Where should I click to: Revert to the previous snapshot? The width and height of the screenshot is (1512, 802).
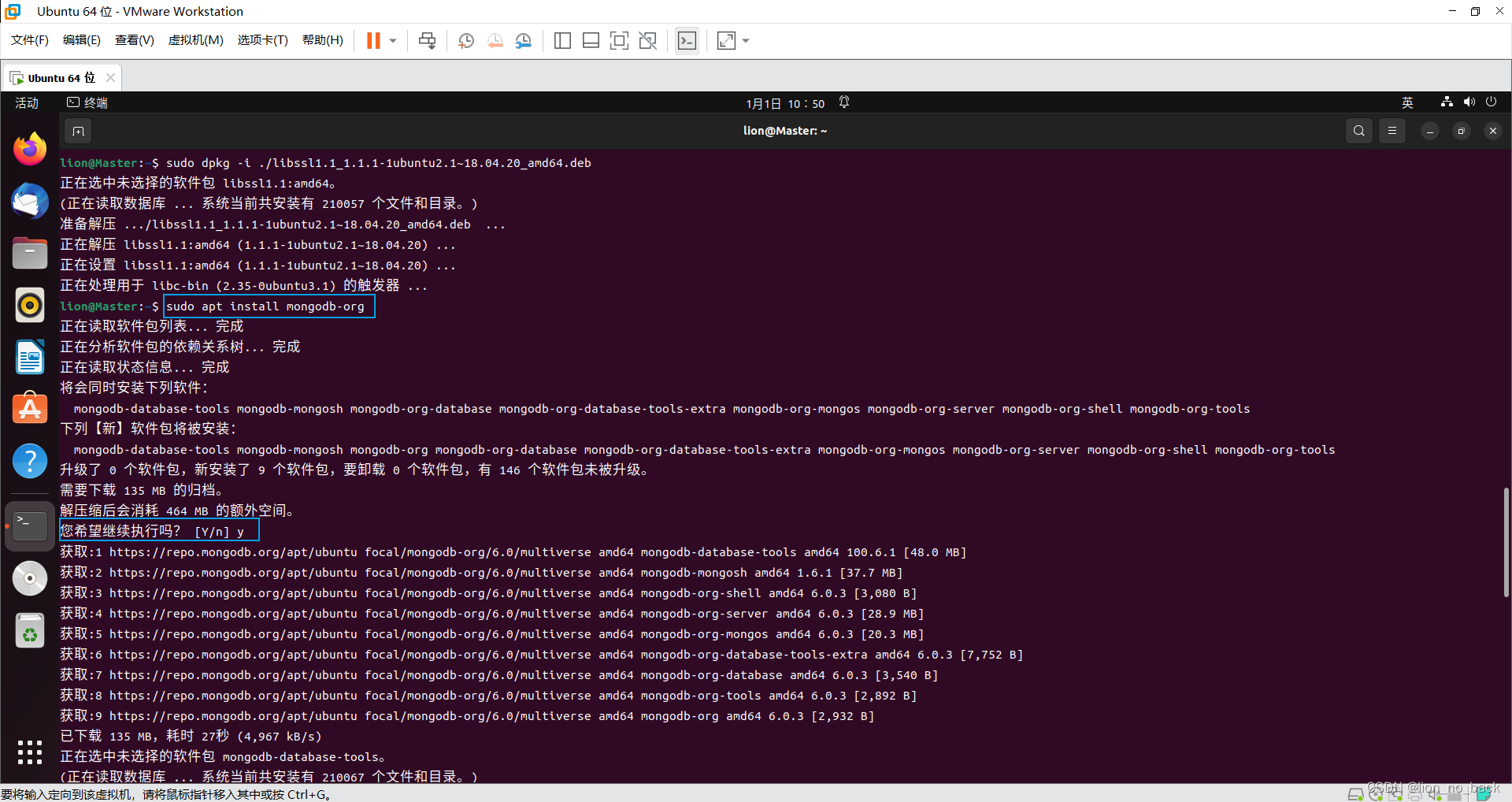[x=495, y=40]
